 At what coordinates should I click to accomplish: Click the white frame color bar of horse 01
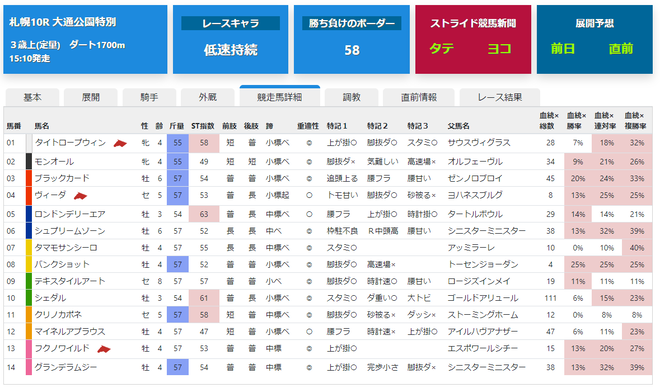point(29,143)
